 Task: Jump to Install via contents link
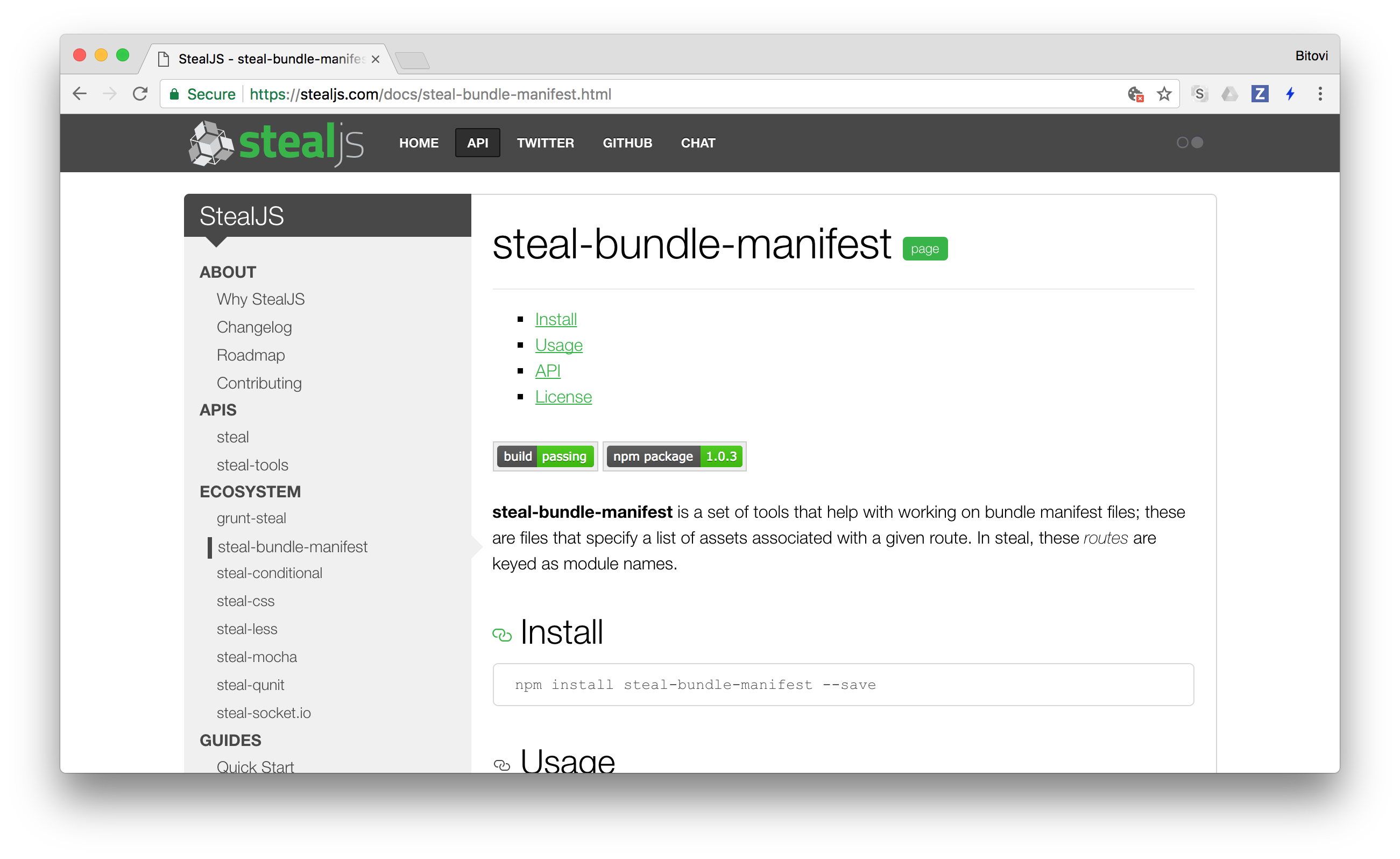[556, 320]
